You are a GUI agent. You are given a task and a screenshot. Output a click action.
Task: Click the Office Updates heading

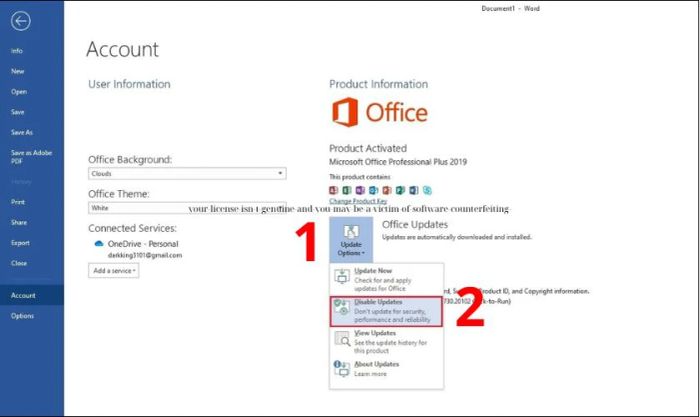click(415, 225)
